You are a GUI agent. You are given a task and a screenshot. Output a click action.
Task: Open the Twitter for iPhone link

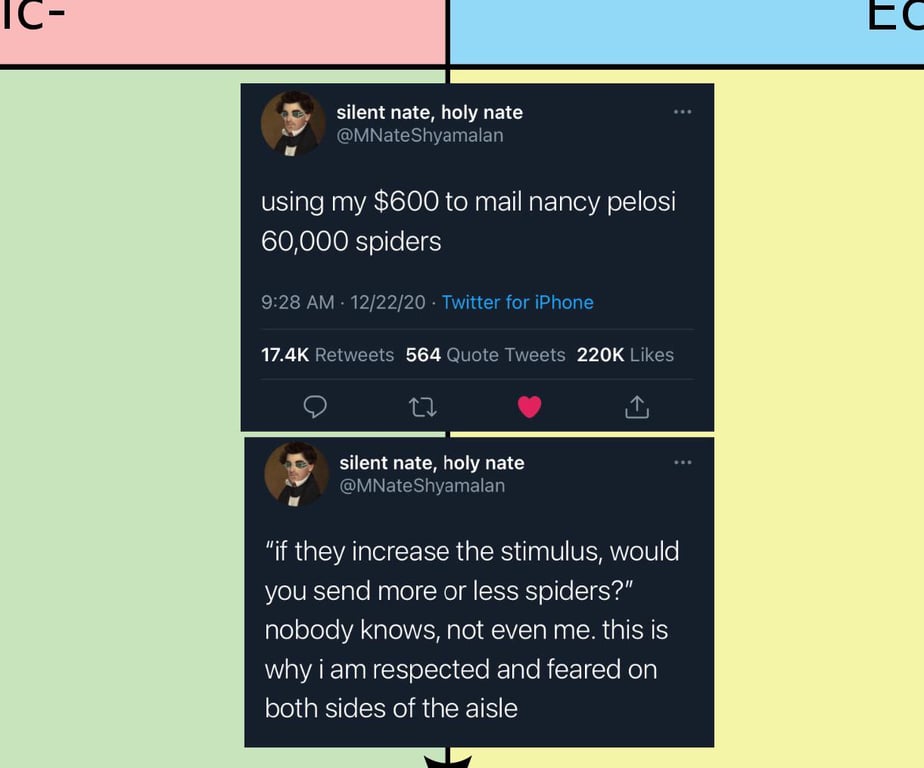tap(517, 302)
